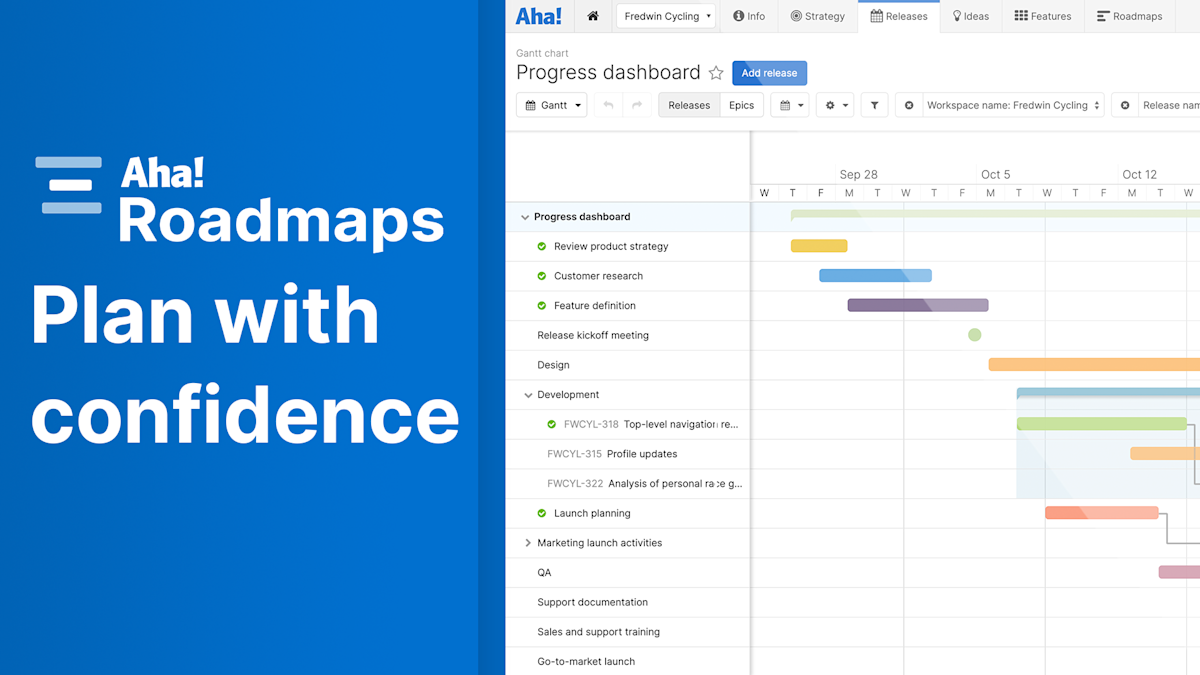Click the filter funnel icon
This screenshot has height=675, width=1200.
[874, 104]
